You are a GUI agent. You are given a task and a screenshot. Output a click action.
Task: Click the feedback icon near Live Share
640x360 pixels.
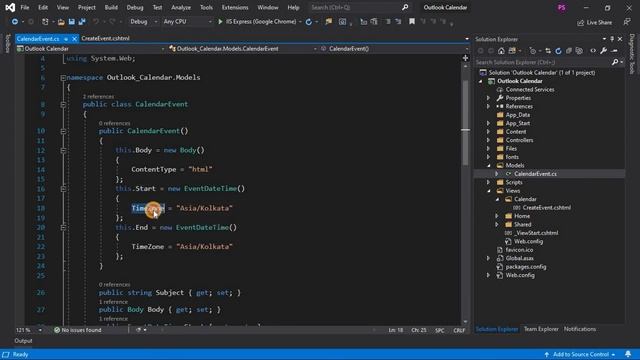tap(627, 22)
